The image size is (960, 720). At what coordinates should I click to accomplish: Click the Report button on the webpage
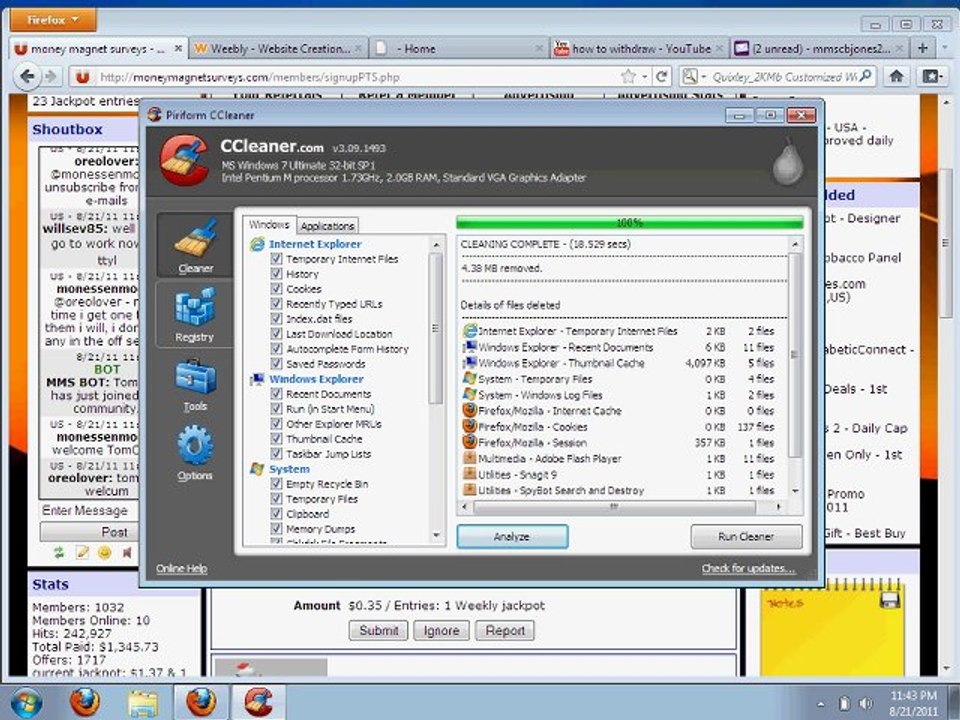click(x=505, y=631)
